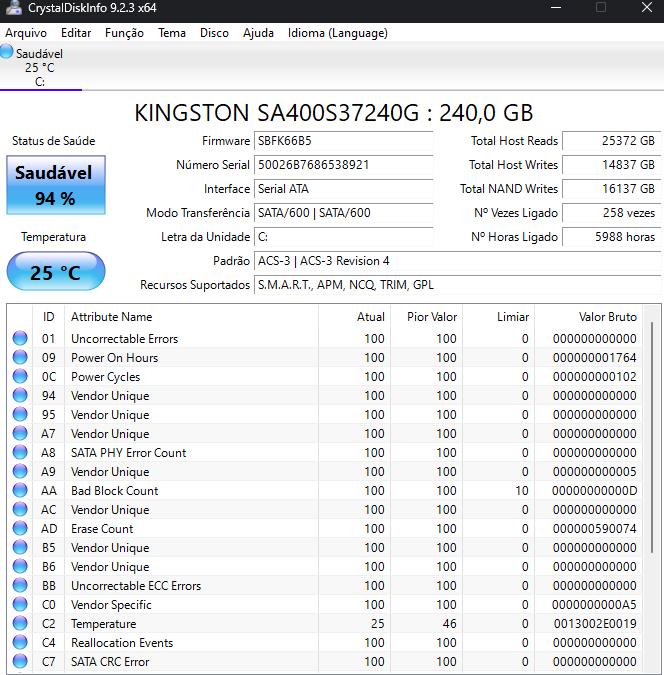664x675 pixels.
Task: Click the 25 °C temperature button
Action: pyautogui.click(x=56, y=272)
